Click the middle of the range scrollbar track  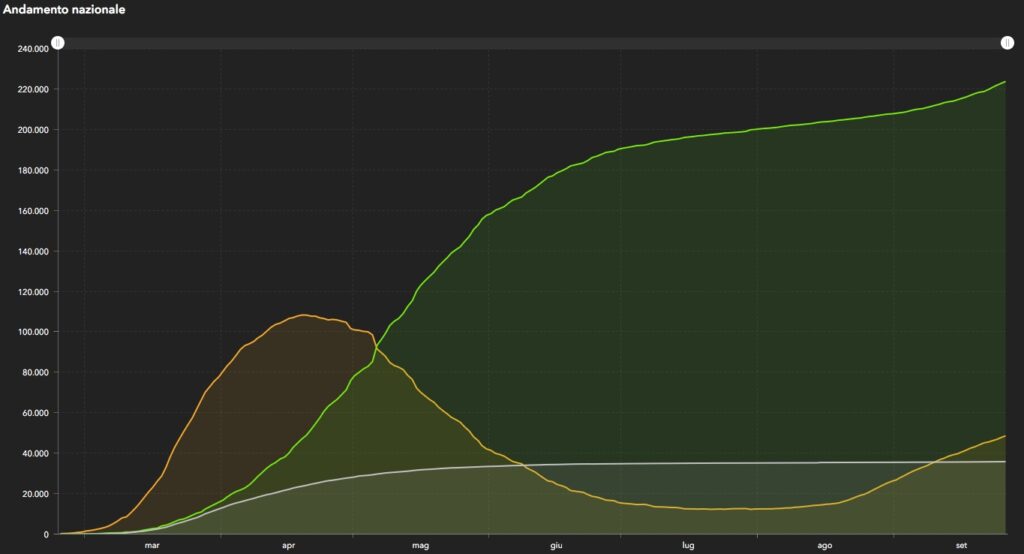[532, 43]
